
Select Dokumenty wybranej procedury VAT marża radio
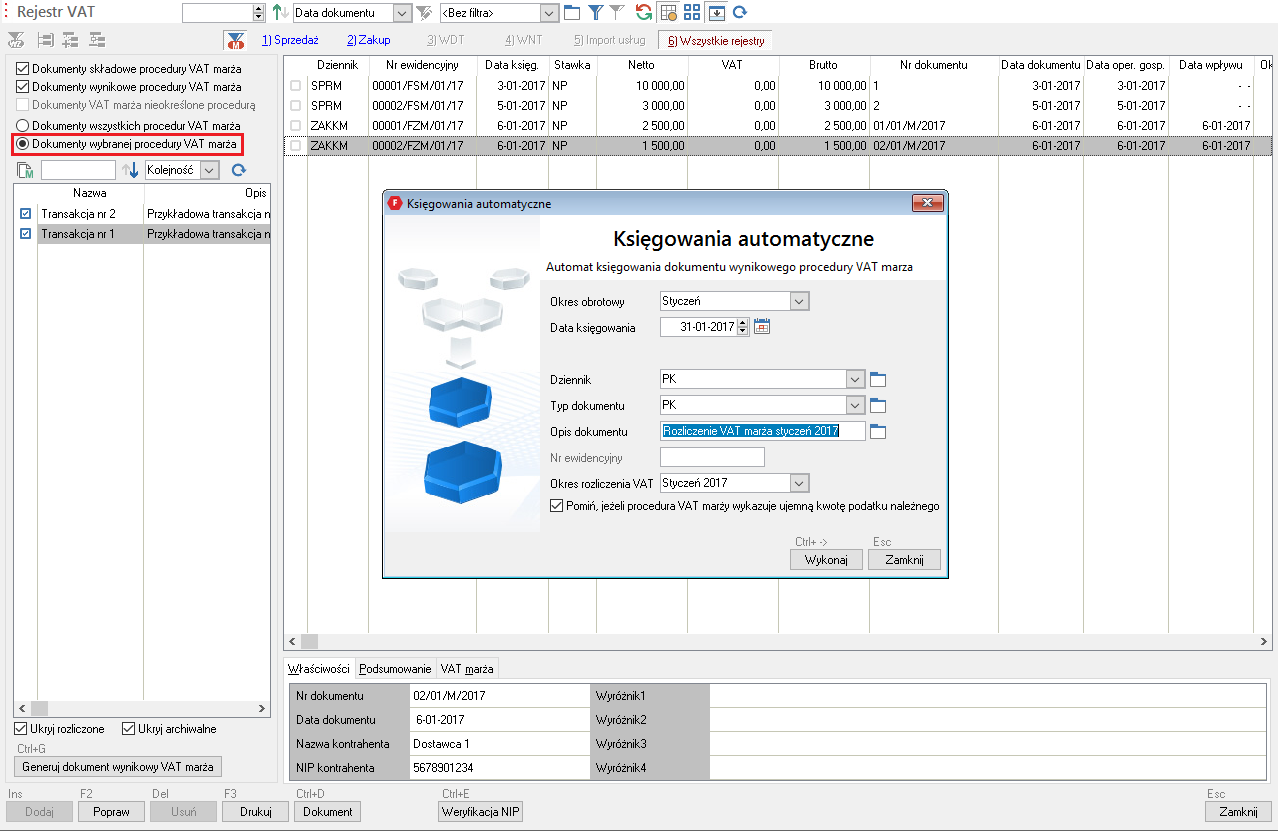pyautogui.click(x=23, y=144)
